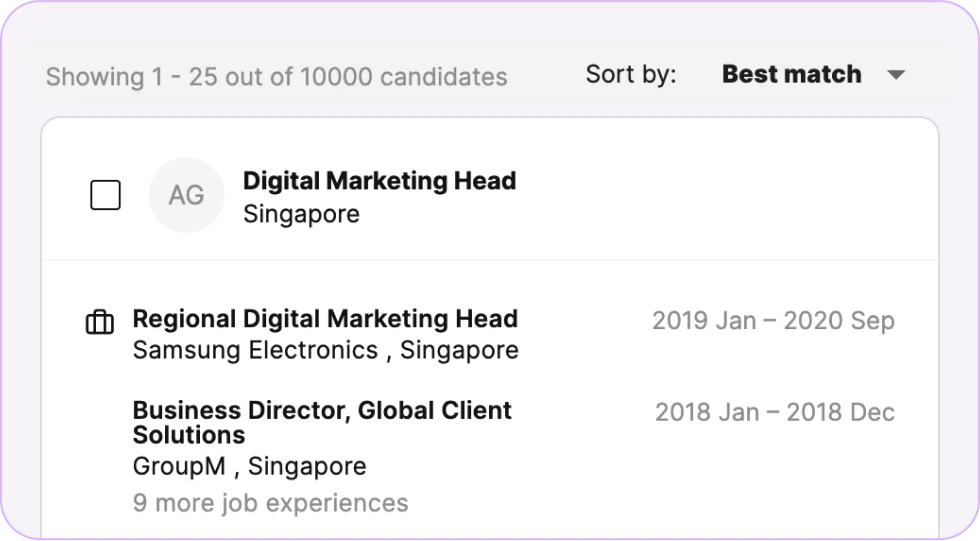Screen dimensions: 980x541
Task: Click the Samsung Electronics company name
Action: 255,350
